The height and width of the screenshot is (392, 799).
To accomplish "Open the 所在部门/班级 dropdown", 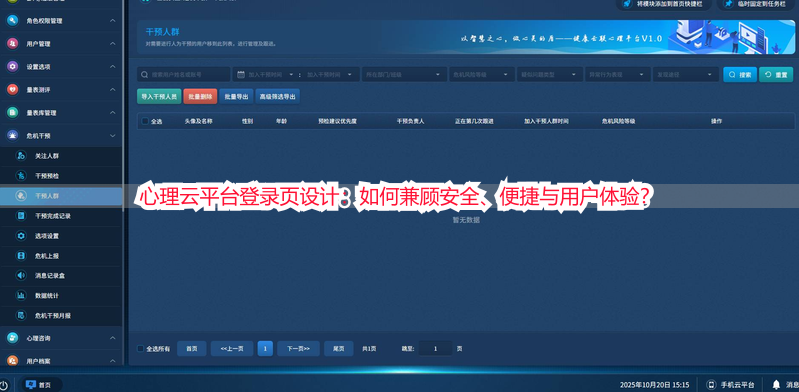I will pyautogui.click(x=404, y=74).
